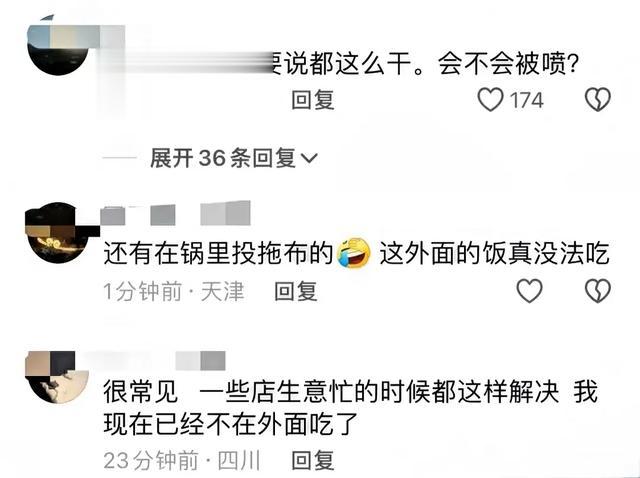Click 展开 36 条回复 text
640x478 pixels.
223,158
